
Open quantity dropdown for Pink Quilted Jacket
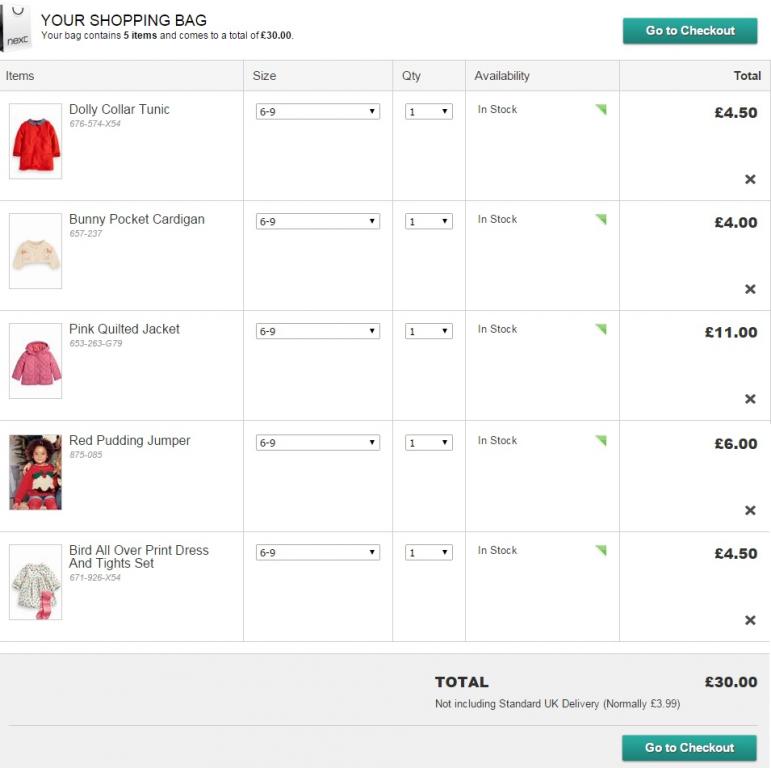coord(429,332)
